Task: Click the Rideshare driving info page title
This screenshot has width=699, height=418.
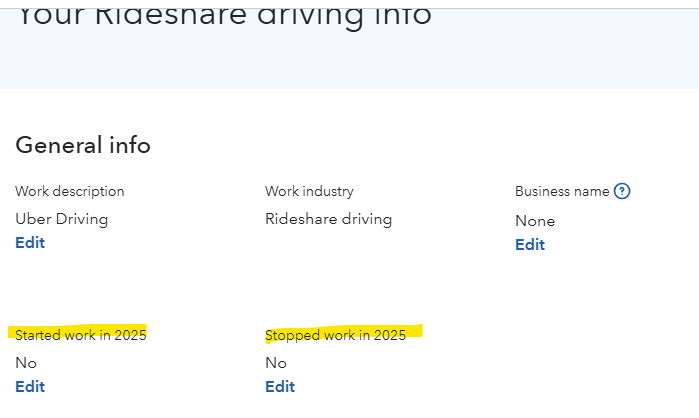Action: pos(225,15)
